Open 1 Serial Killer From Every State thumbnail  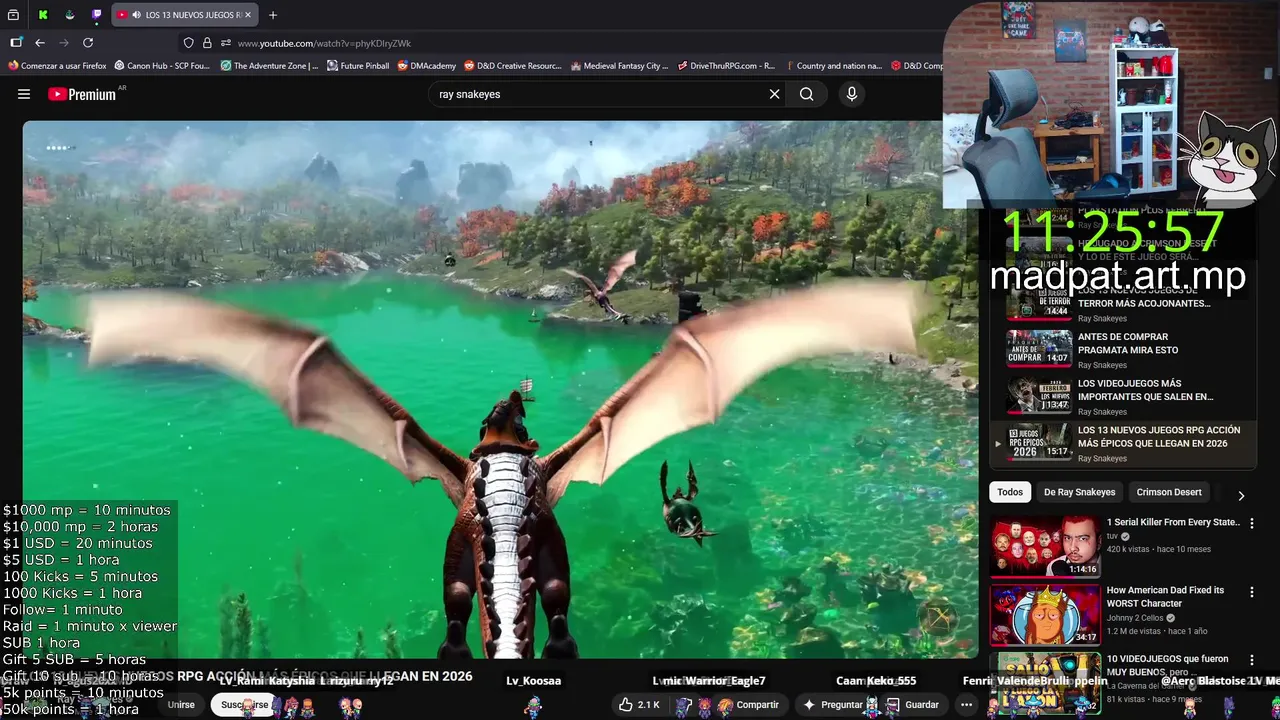click(x=1045, y=546)
